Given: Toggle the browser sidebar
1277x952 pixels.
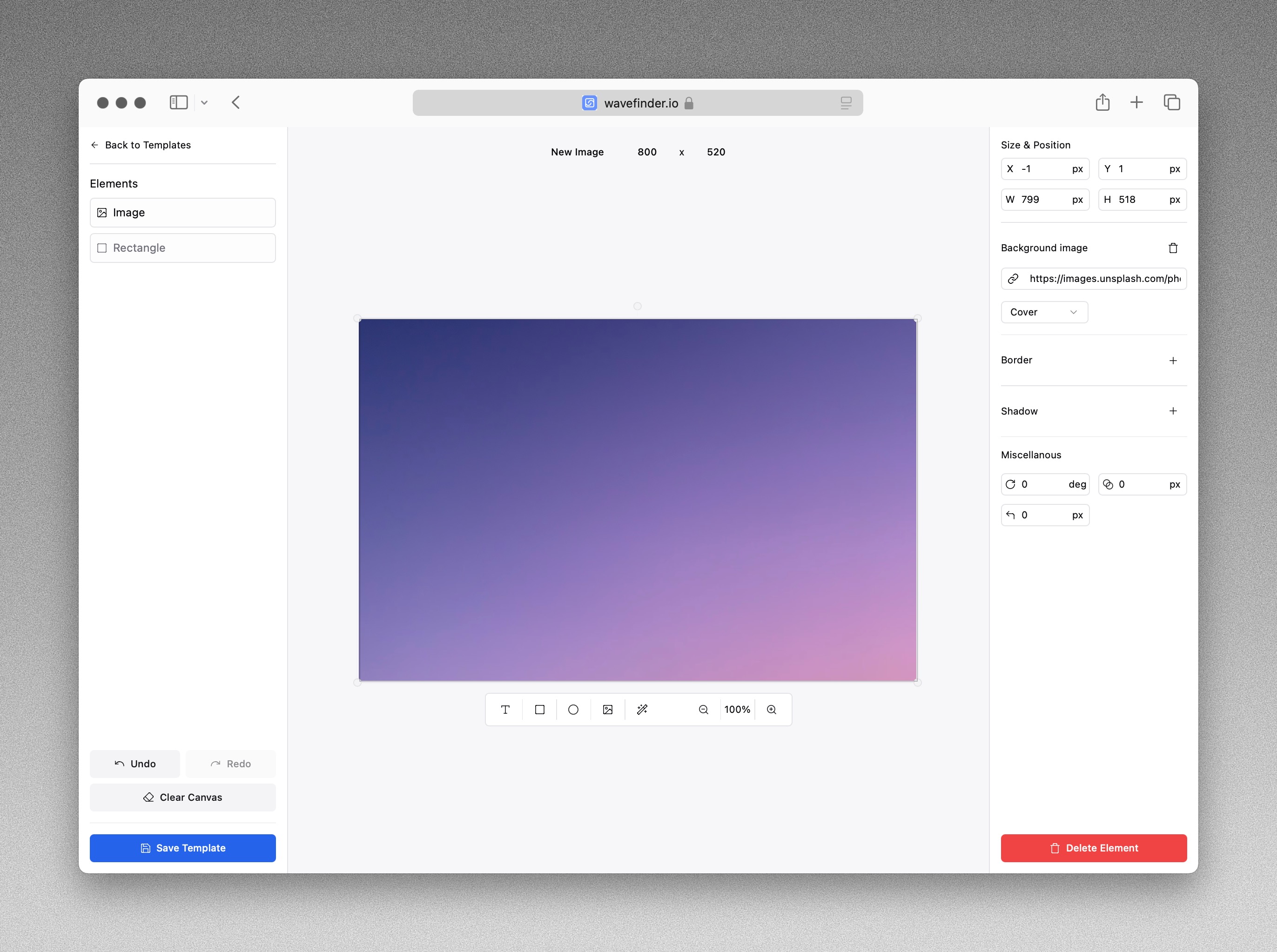Looking at the screenshot, I should click(x=179, y=102).
